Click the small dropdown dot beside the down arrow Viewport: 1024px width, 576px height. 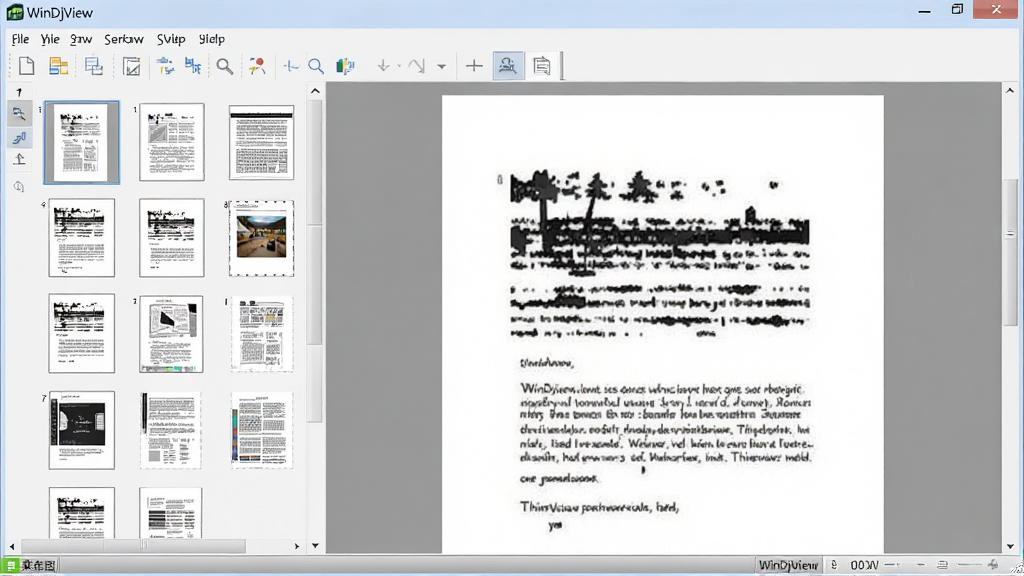399,67
